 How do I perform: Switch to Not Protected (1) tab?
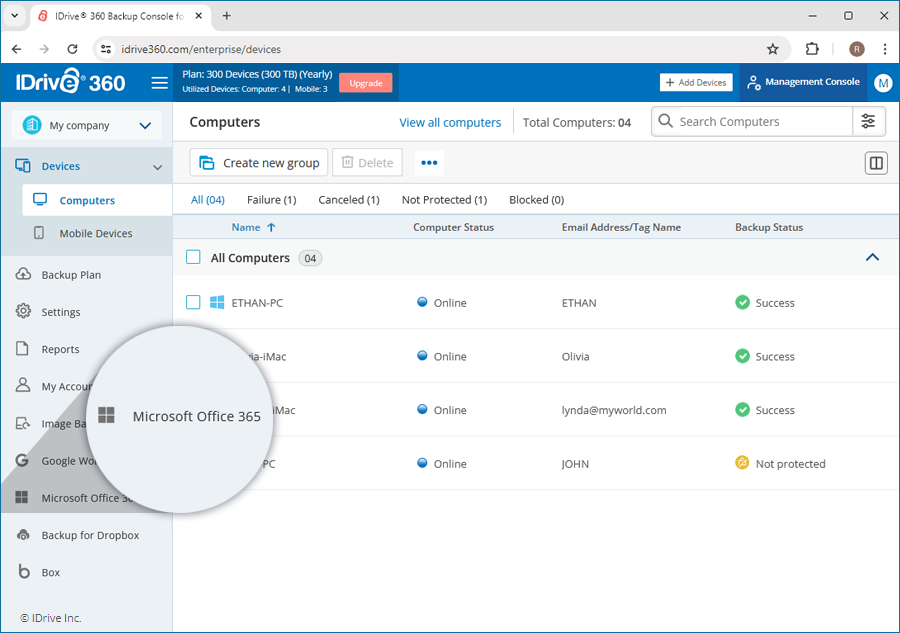(x=444, y=200)
